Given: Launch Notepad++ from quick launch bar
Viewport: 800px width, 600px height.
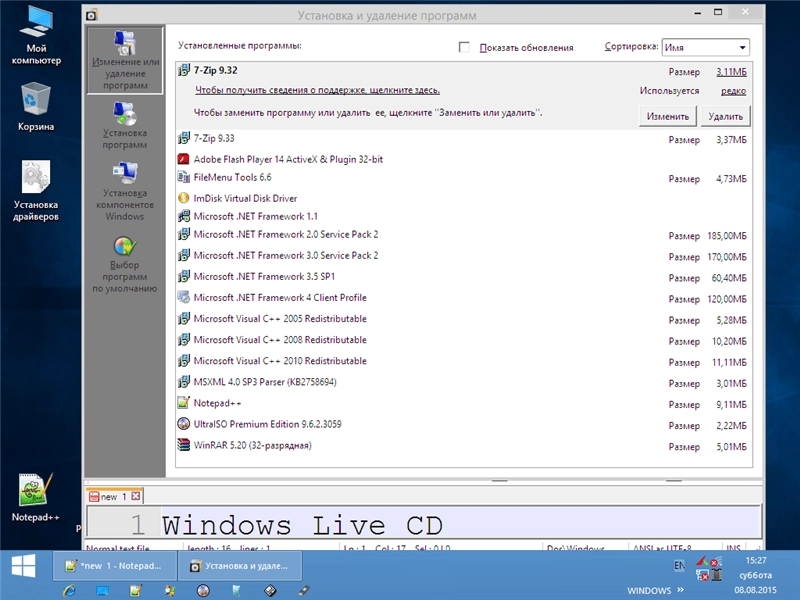Looking at the screenshot, I should 136,591.
